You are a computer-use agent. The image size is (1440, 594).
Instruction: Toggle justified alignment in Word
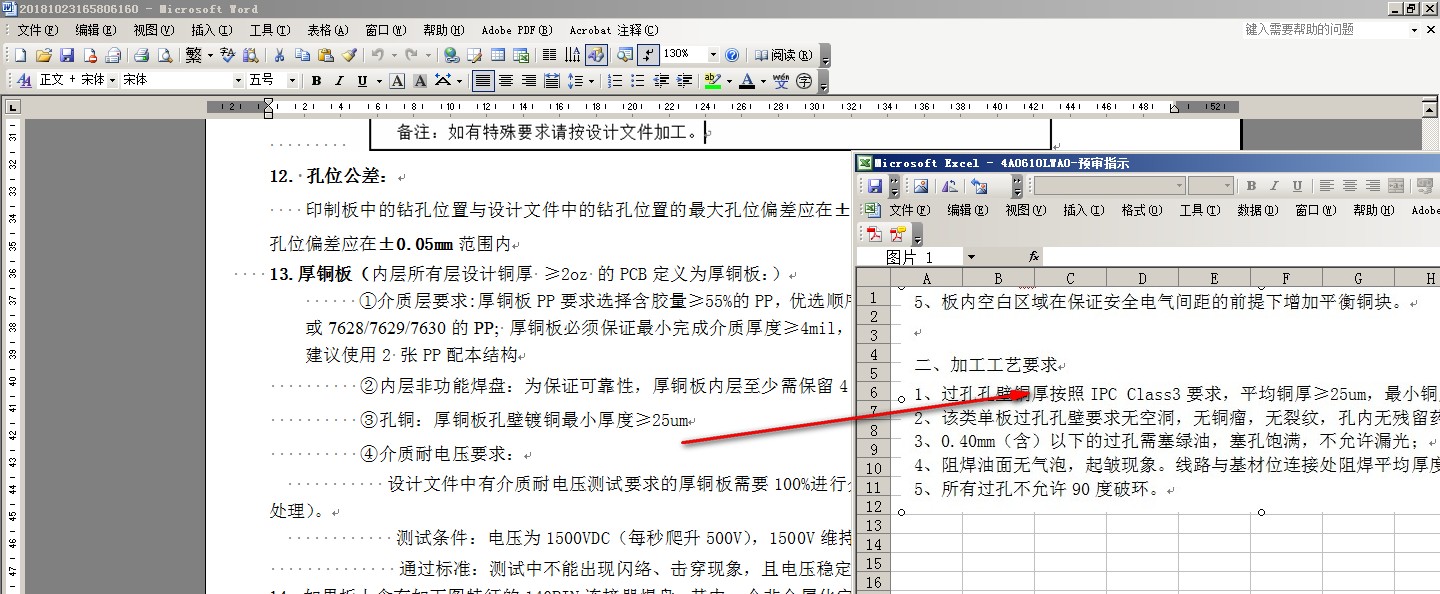(483, 80)
